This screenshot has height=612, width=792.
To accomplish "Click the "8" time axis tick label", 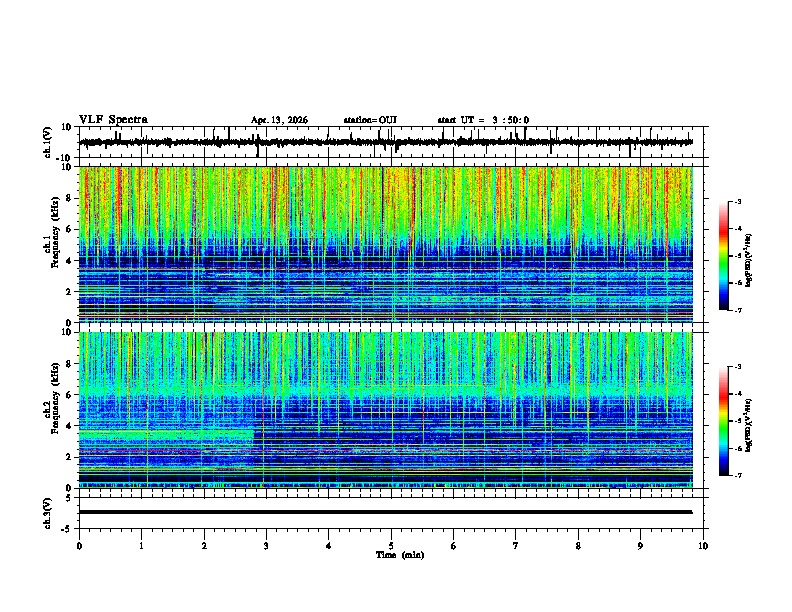I will point(578,546).
